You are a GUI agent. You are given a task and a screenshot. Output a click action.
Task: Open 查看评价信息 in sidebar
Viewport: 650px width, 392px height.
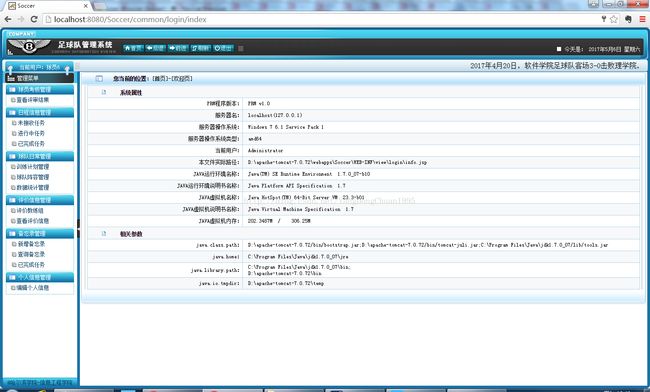coord(32,221)
